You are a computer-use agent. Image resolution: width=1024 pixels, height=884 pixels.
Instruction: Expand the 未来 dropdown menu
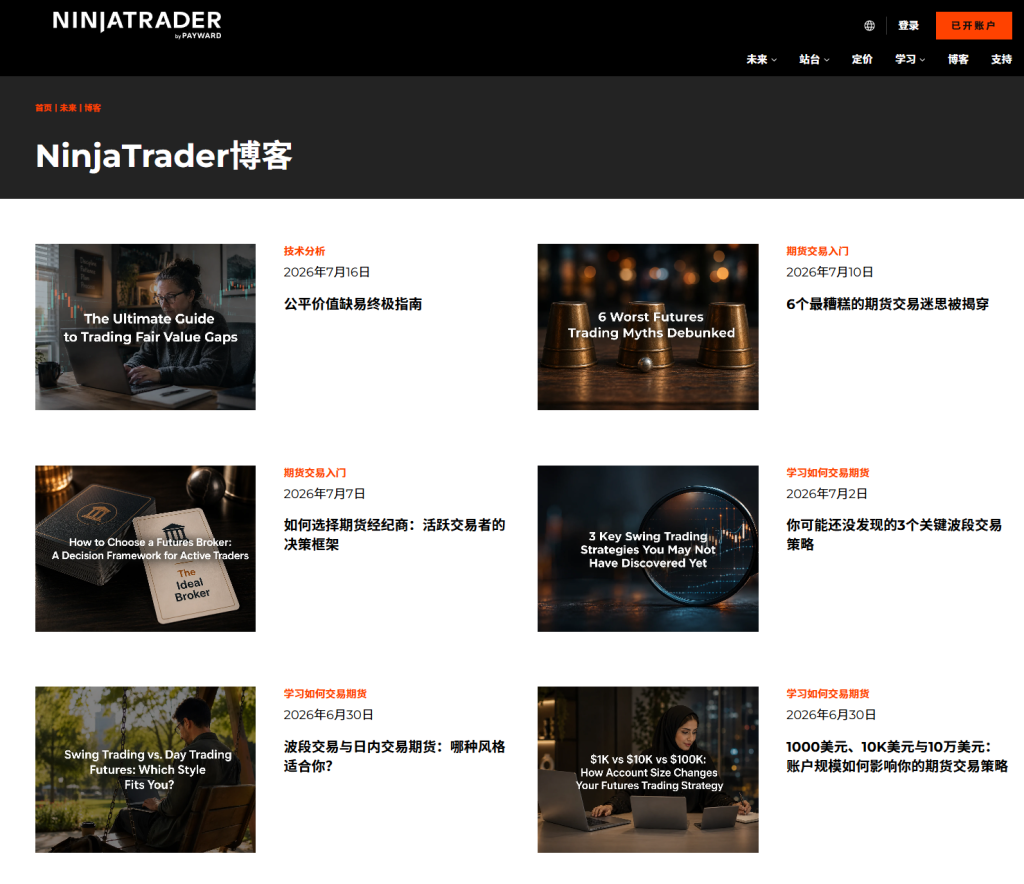761,59
